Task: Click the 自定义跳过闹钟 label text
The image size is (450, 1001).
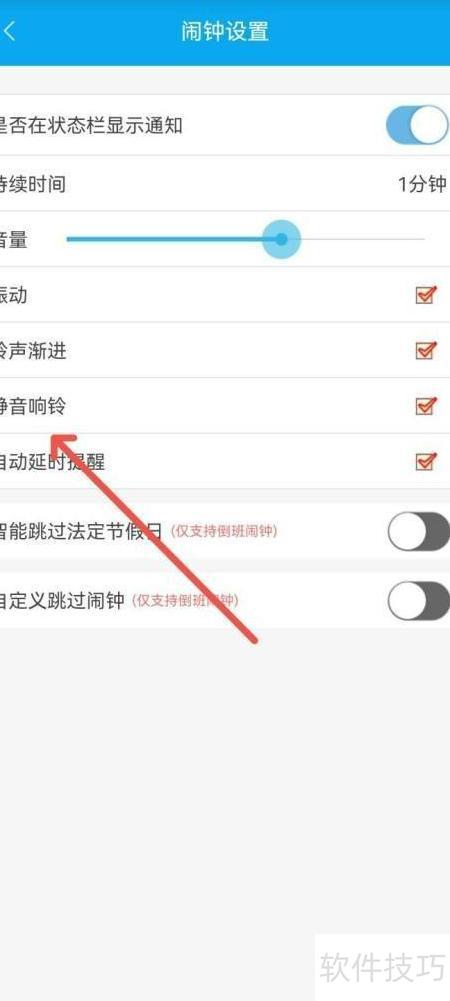Action: (x=62, y=601)
